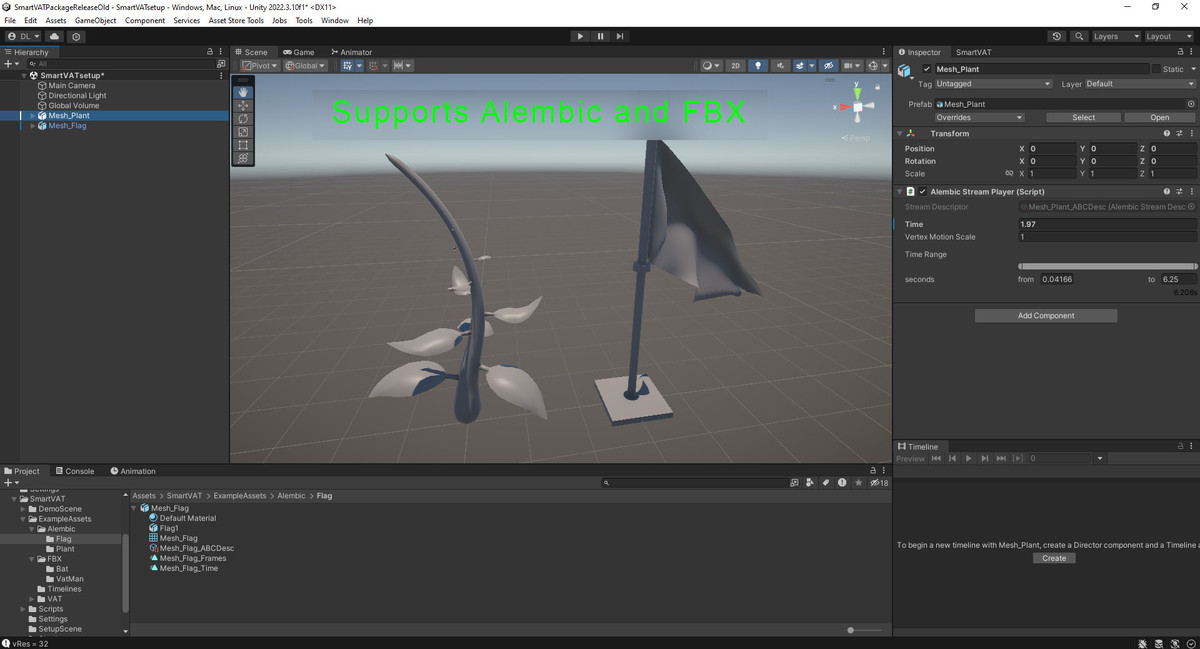Toggle 2D view mode
1200x649 pixels.
click(735, 66)
